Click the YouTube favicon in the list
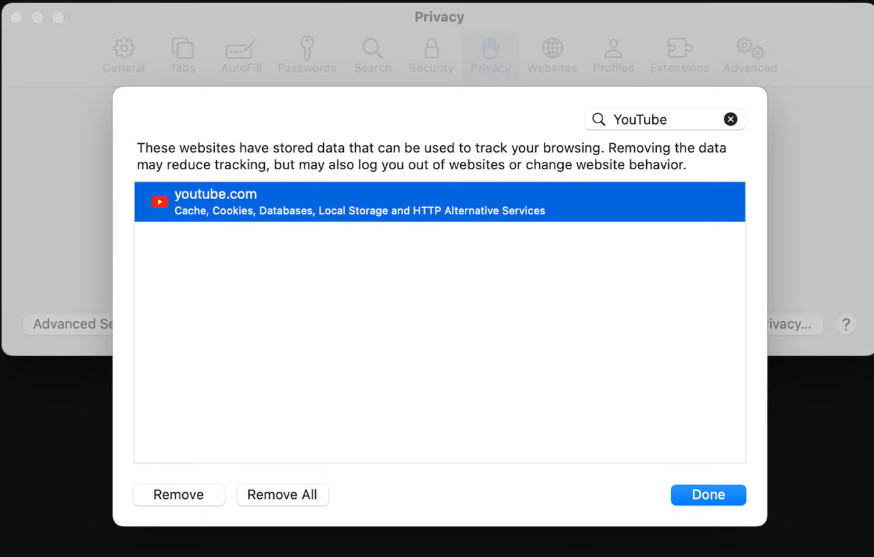The height and width of the screenshot is (557, 874). (159, 202)
